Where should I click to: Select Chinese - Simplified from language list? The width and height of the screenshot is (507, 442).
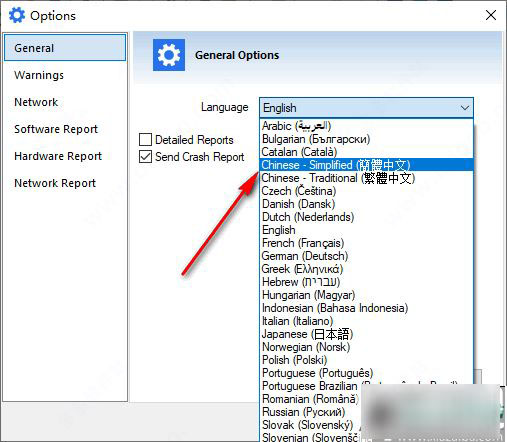tap(366, 165)
